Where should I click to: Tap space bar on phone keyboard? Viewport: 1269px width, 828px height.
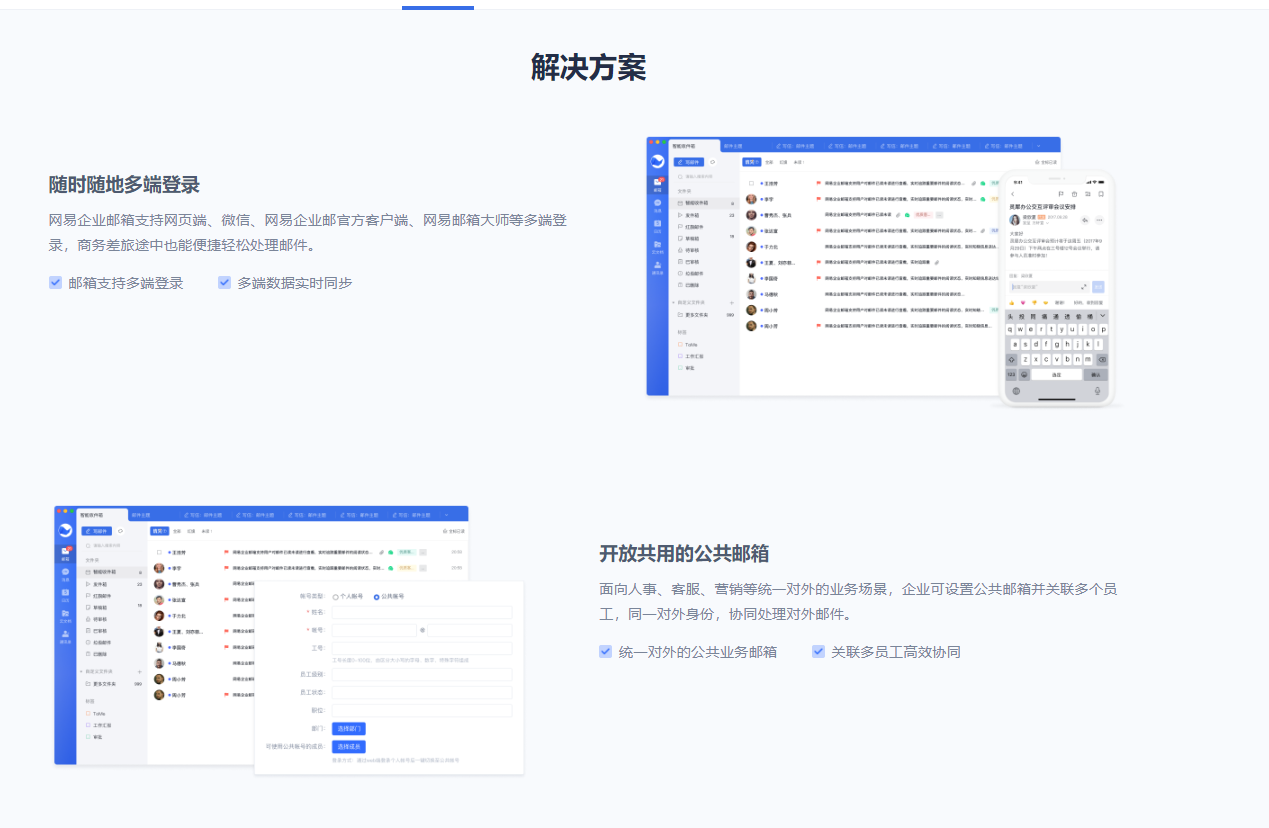(1057, 375)
